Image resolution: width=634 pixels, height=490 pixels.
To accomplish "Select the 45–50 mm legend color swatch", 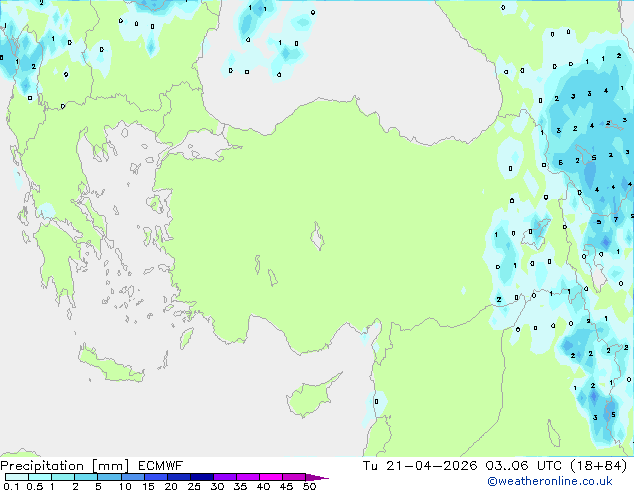I will coord(294,477).
